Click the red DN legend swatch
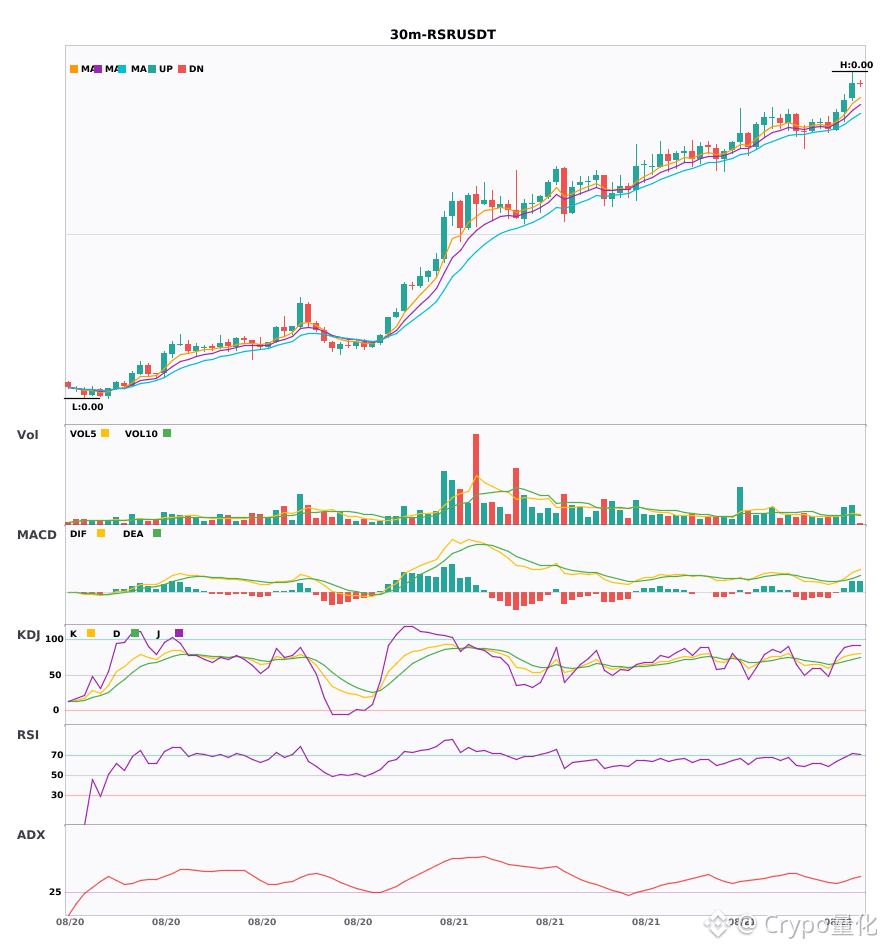 tap(182, 69)
